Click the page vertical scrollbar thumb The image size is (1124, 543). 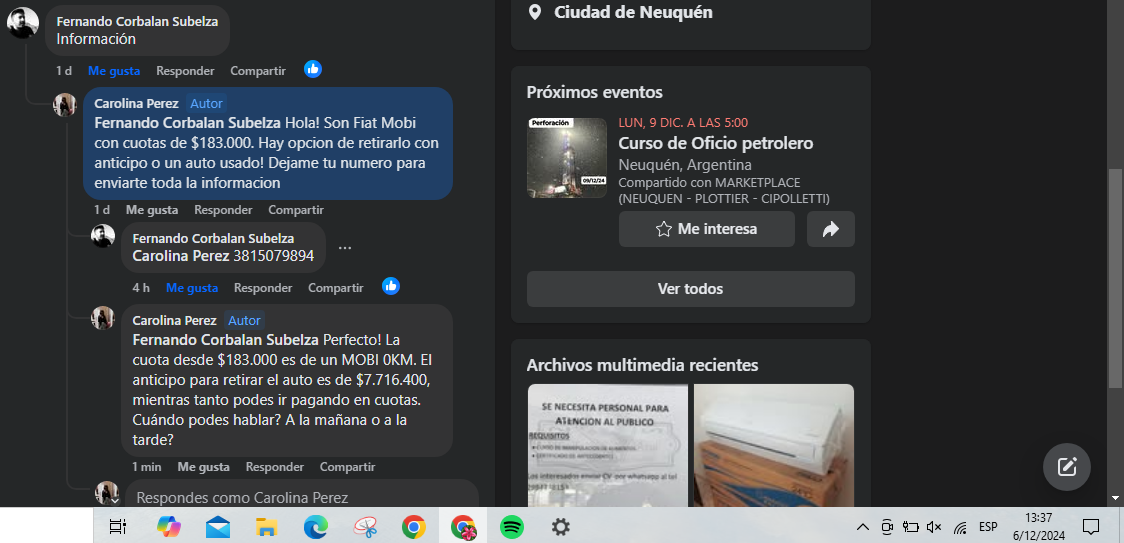click(x=1115, y=278)
